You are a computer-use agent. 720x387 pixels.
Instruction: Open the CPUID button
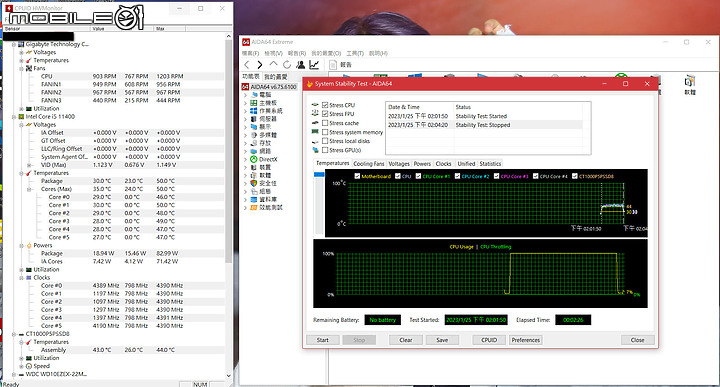coord(489,340)
